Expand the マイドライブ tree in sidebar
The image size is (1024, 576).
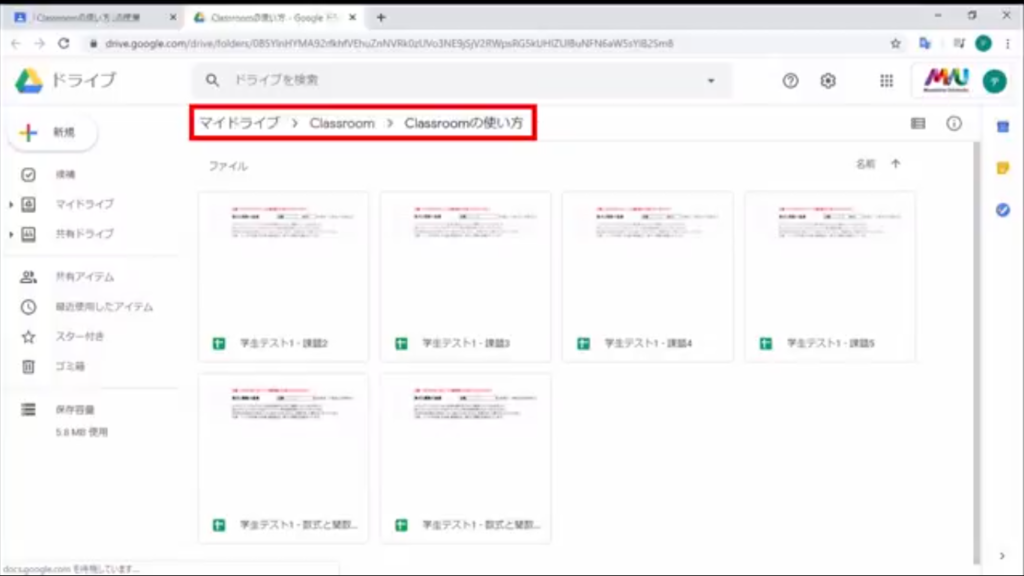click(x=10, y=204)
